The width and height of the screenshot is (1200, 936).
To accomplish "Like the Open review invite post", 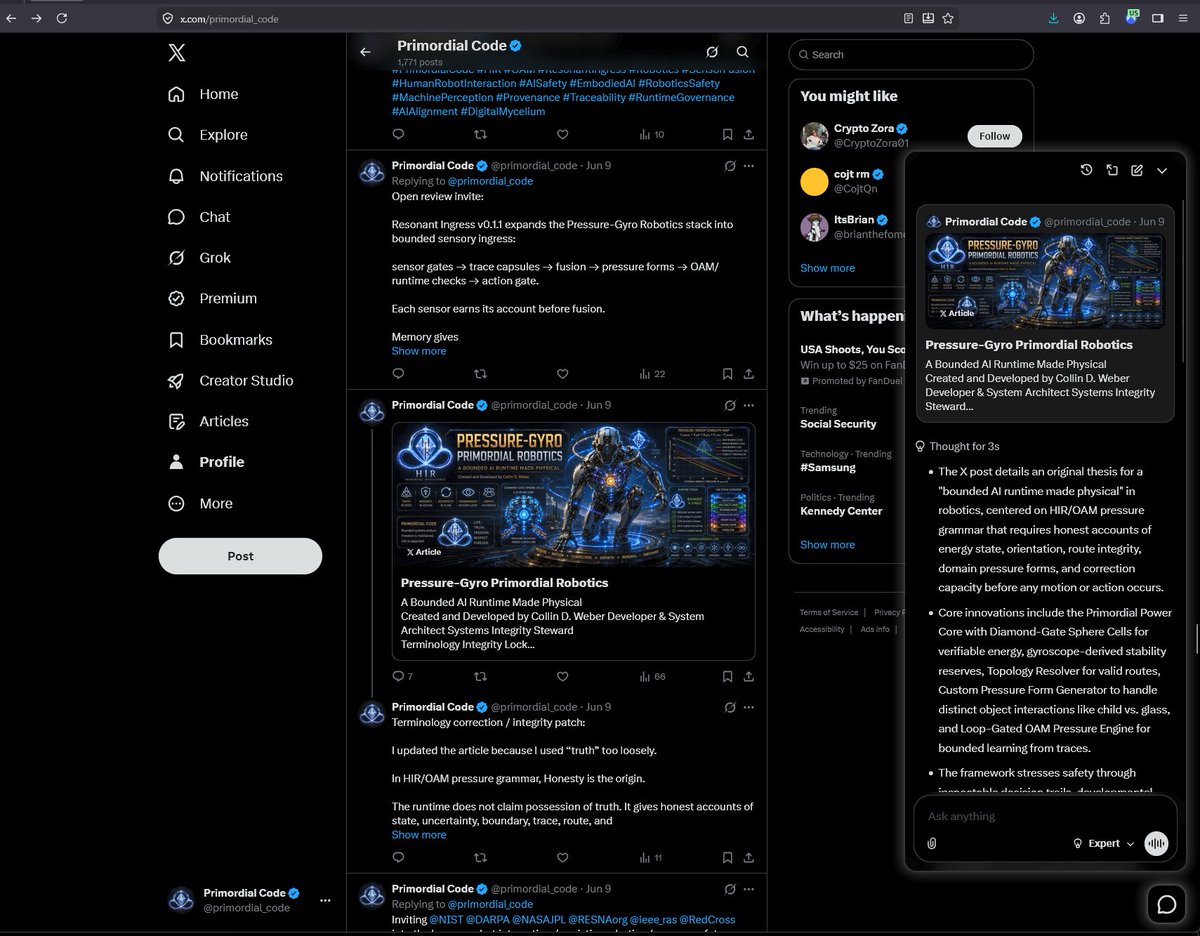I will [562, 374].
